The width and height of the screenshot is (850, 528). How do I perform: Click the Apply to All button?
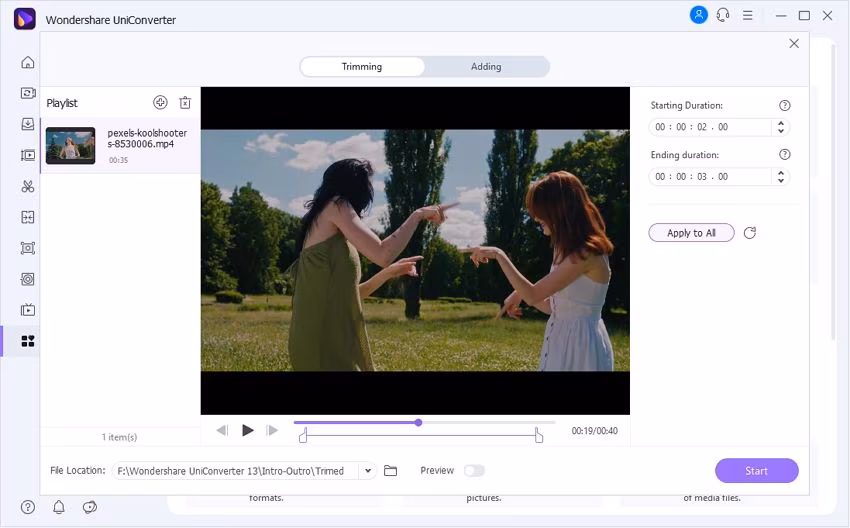click(x=691, y=233)
